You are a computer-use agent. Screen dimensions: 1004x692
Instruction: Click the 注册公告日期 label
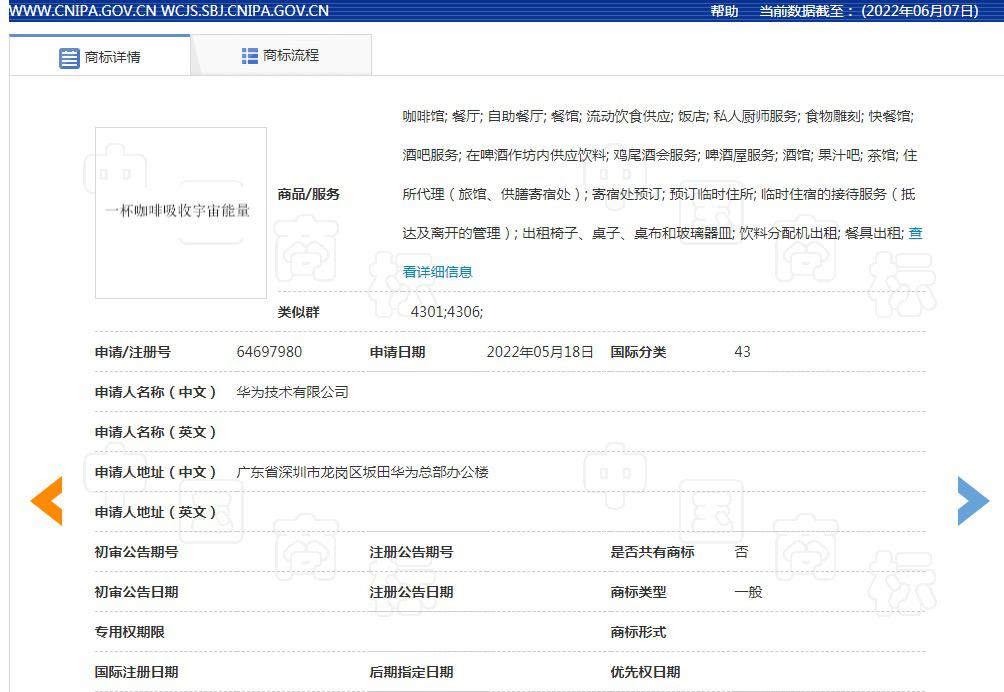tap(411, 592)
